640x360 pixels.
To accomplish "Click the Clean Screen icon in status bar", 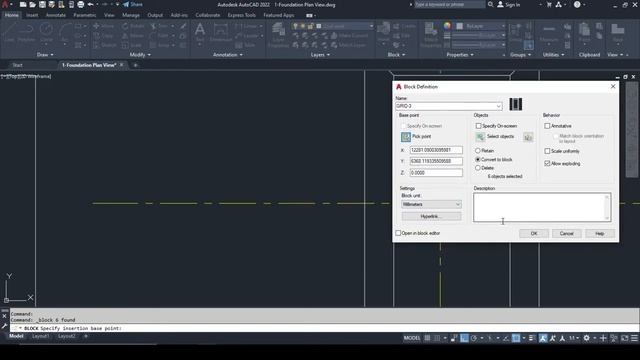I will [x=624, y=338].
